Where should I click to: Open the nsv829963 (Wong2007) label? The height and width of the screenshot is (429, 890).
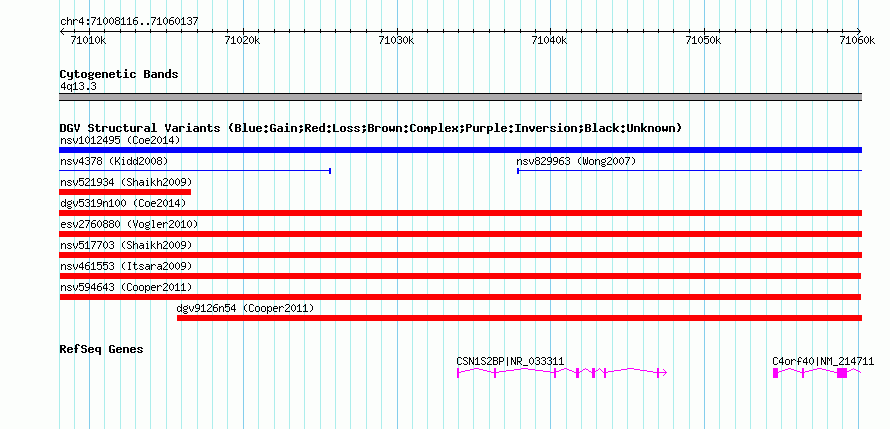(x=576, y=161)
